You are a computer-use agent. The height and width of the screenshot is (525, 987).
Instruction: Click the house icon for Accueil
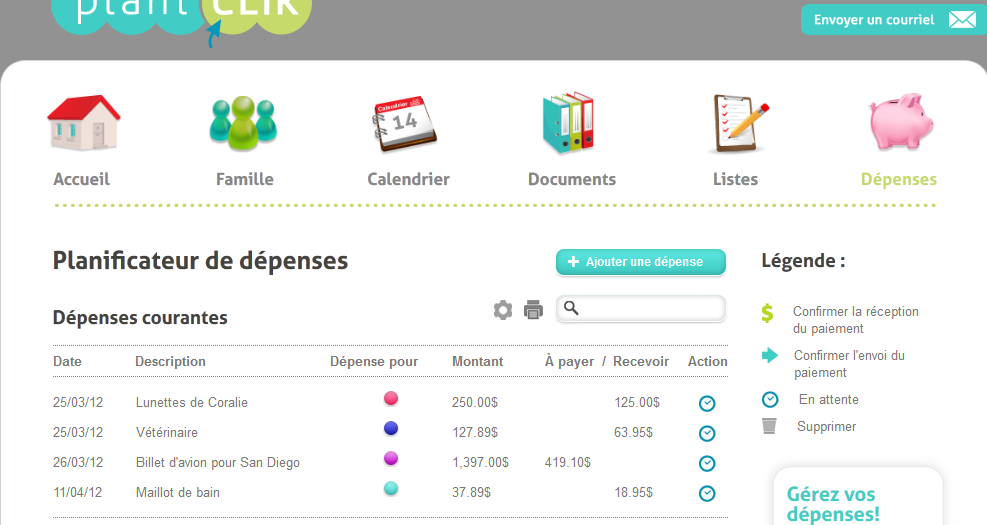pyautogui.click(x=83, y=123)
